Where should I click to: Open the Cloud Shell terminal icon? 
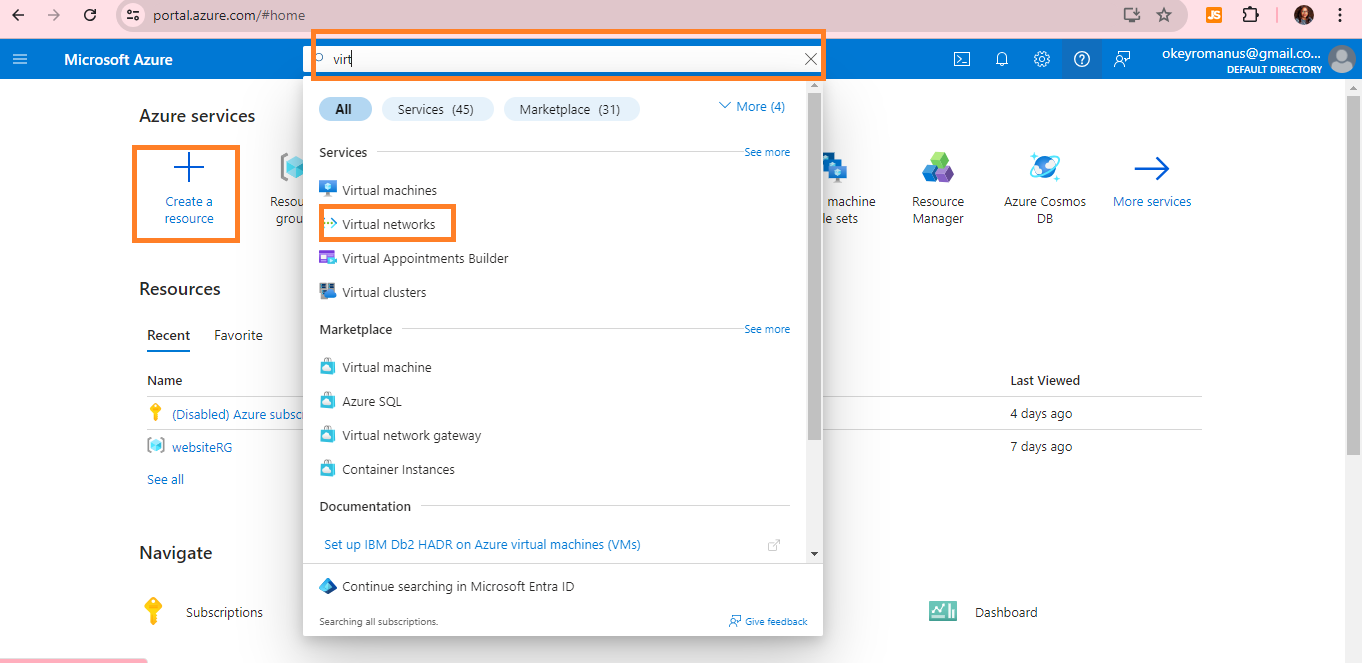[x=961, y=59]
